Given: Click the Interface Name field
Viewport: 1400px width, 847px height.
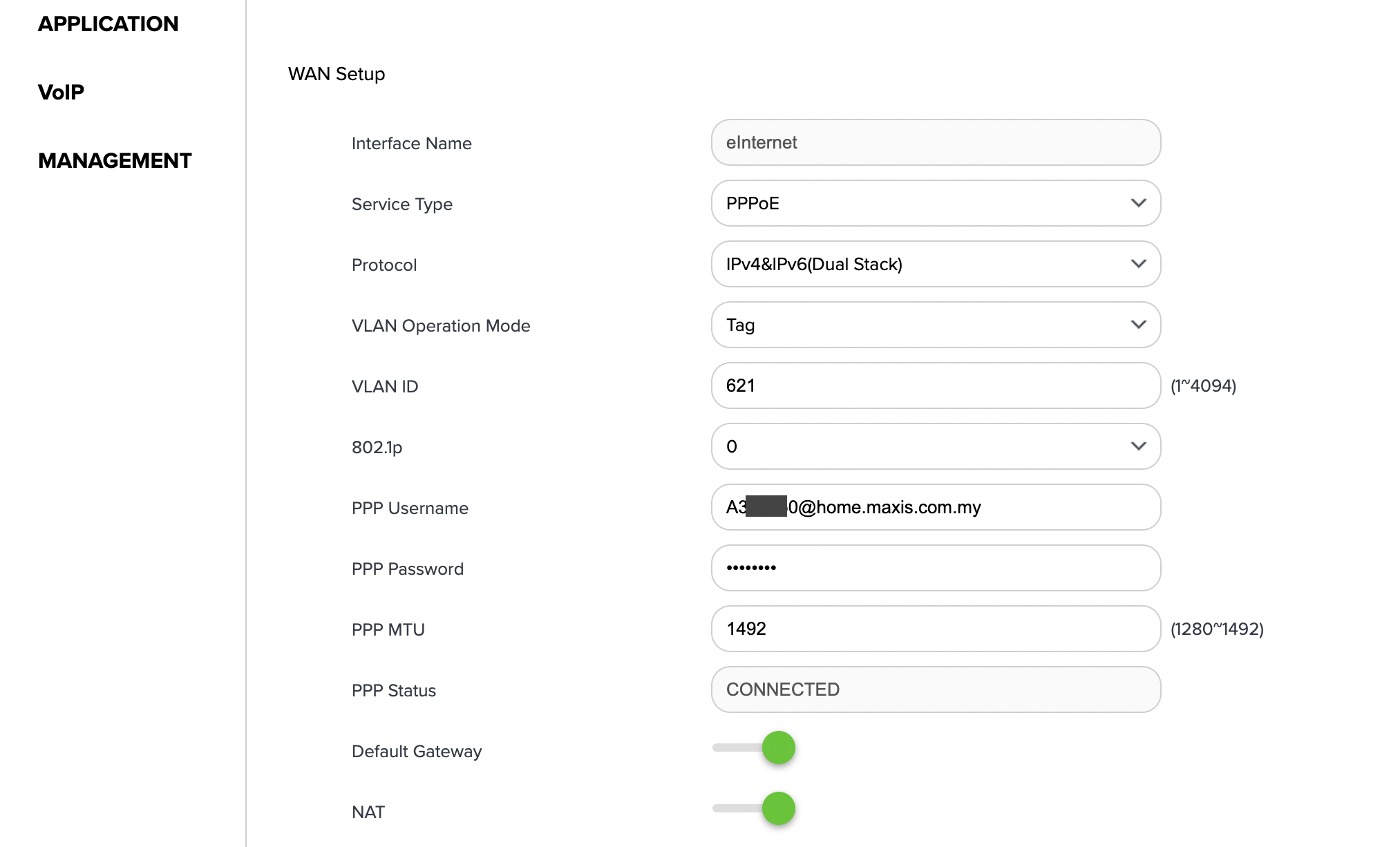Looking at the screenshot, I should (935, 142).
